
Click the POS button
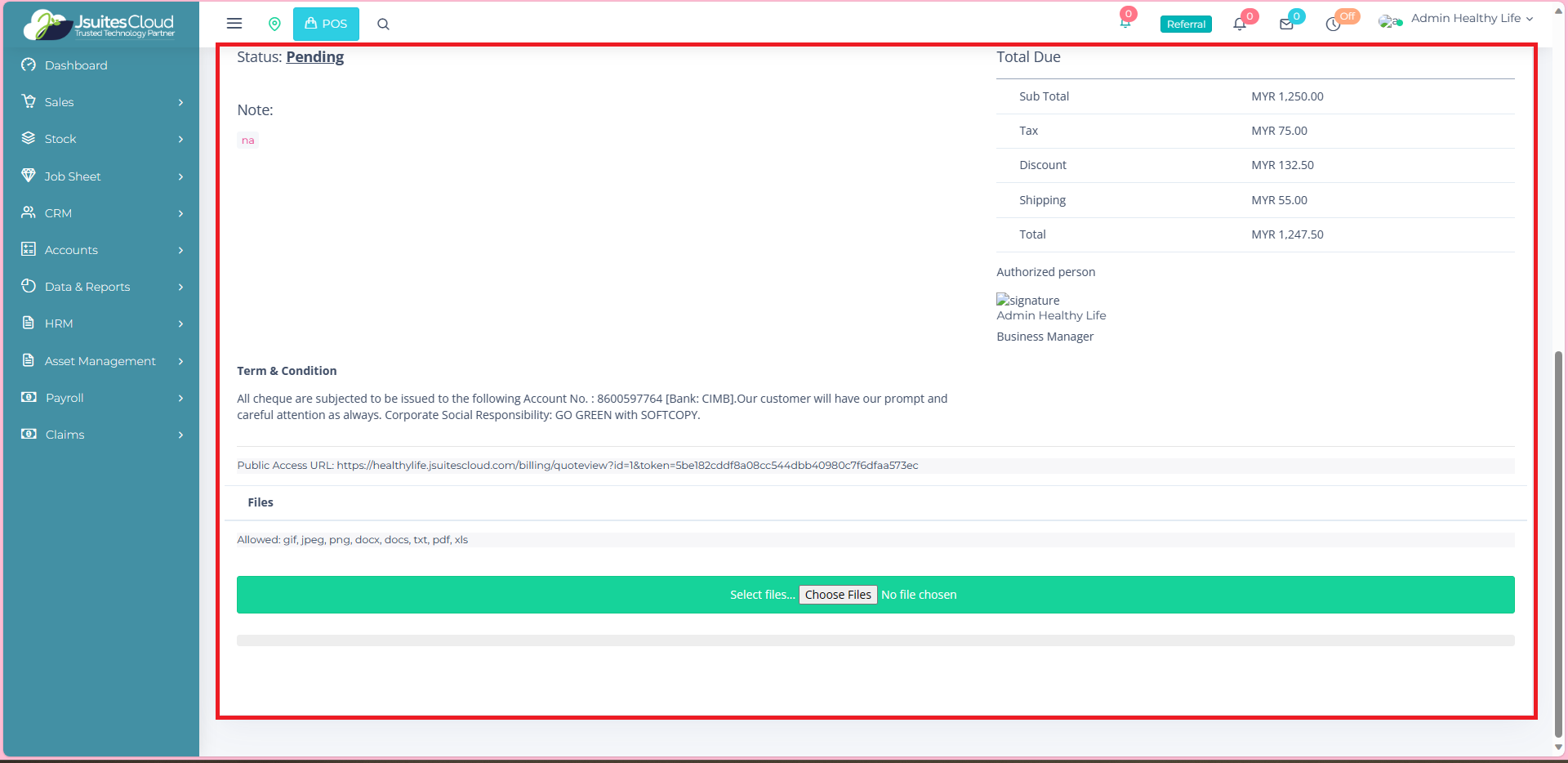326,24
